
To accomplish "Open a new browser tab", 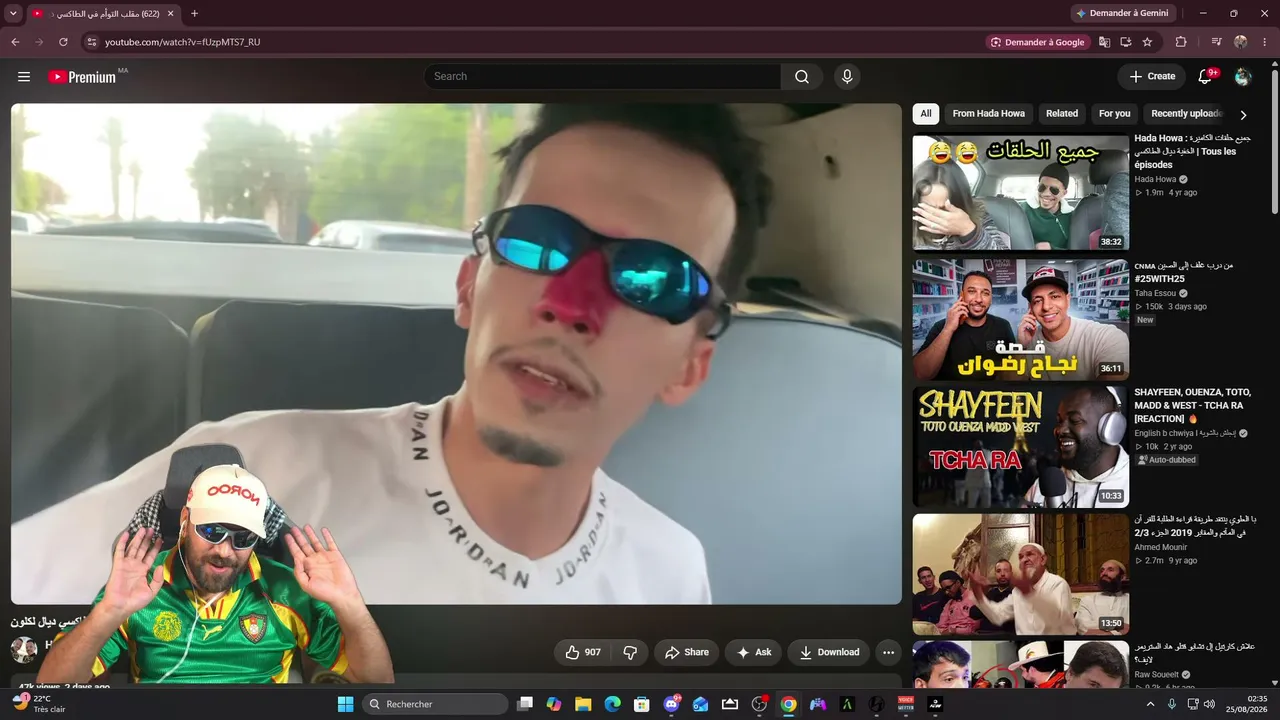I will 194,14.
